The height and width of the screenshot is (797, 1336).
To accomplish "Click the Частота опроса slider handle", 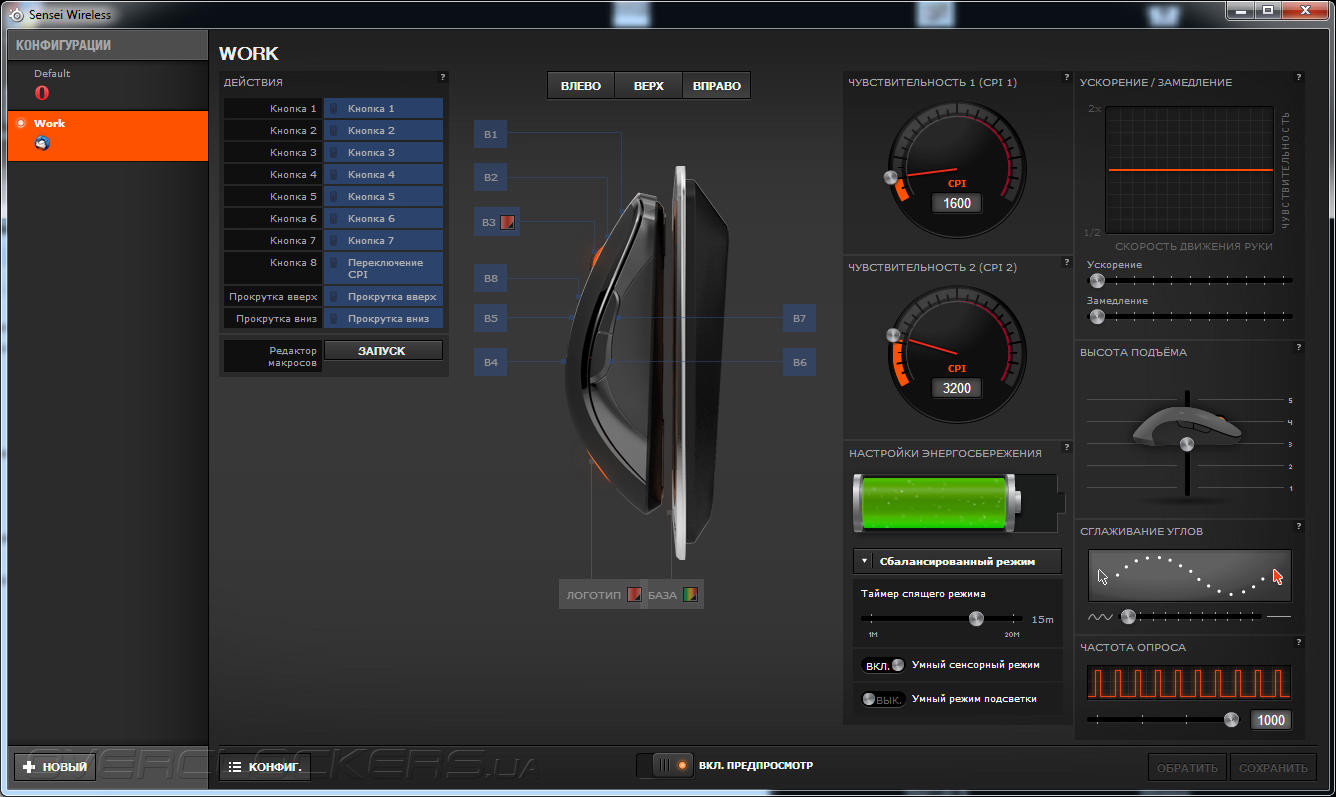I will [x=1231, y=719].
